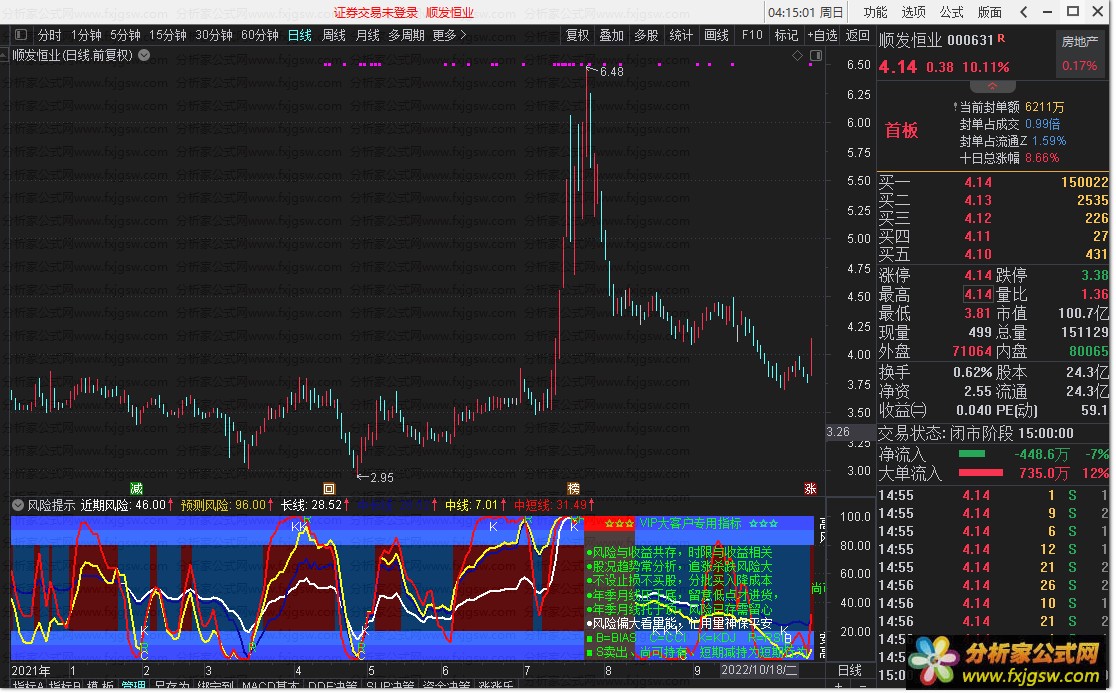This screenshot has width=1116, height=693.
Task: Toggle the side panel icon above the price chart
Action: click(816, 55)
